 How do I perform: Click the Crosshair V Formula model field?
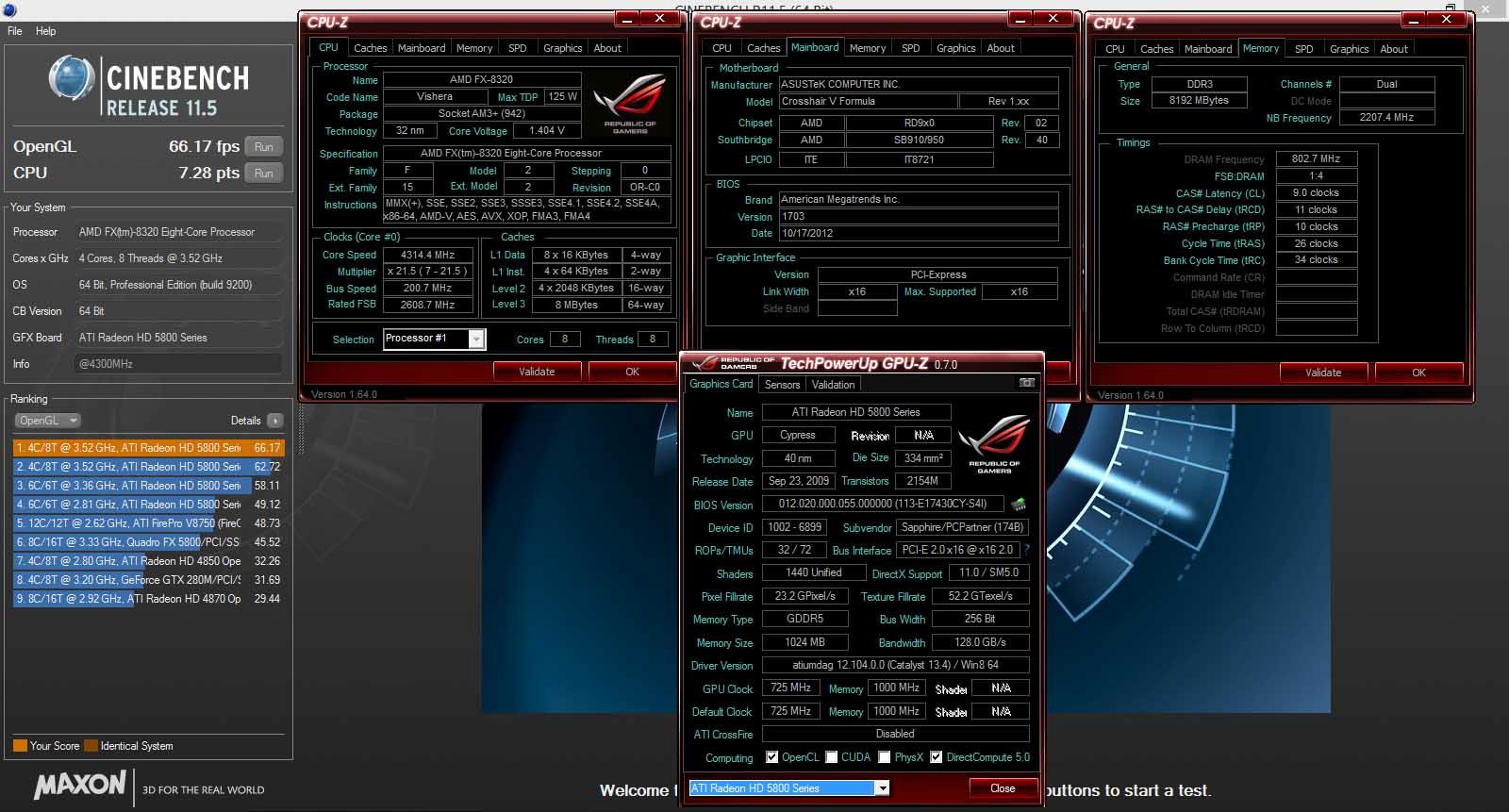(867, 102)
